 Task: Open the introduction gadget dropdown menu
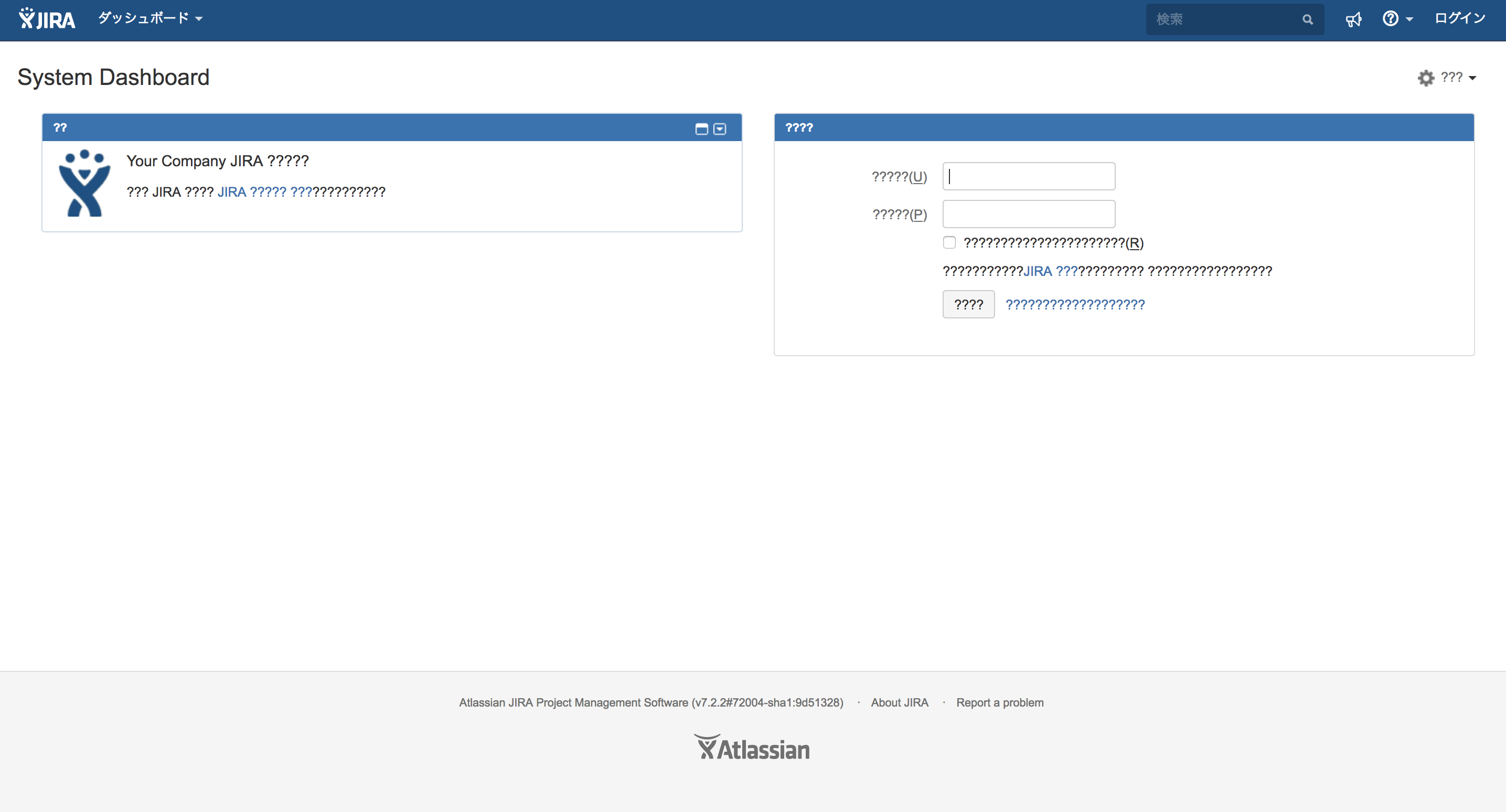point(720,129)
